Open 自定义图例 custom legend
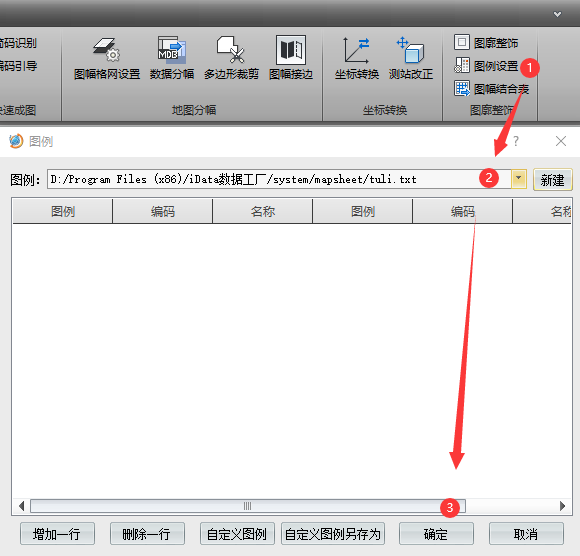Screen dimensions: 580x556 (237, 534)
